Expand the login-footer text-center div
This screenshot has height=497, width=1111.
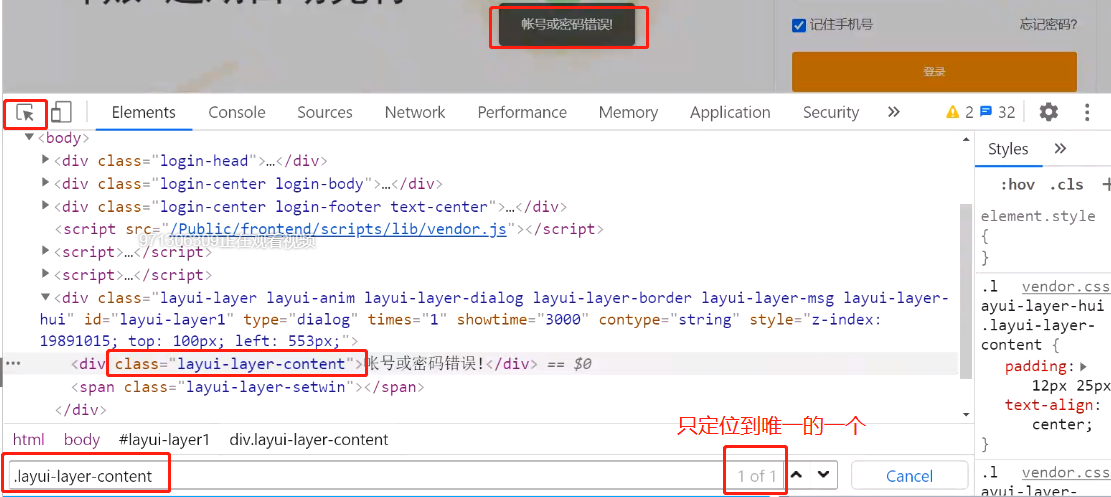tap(47, 206)
